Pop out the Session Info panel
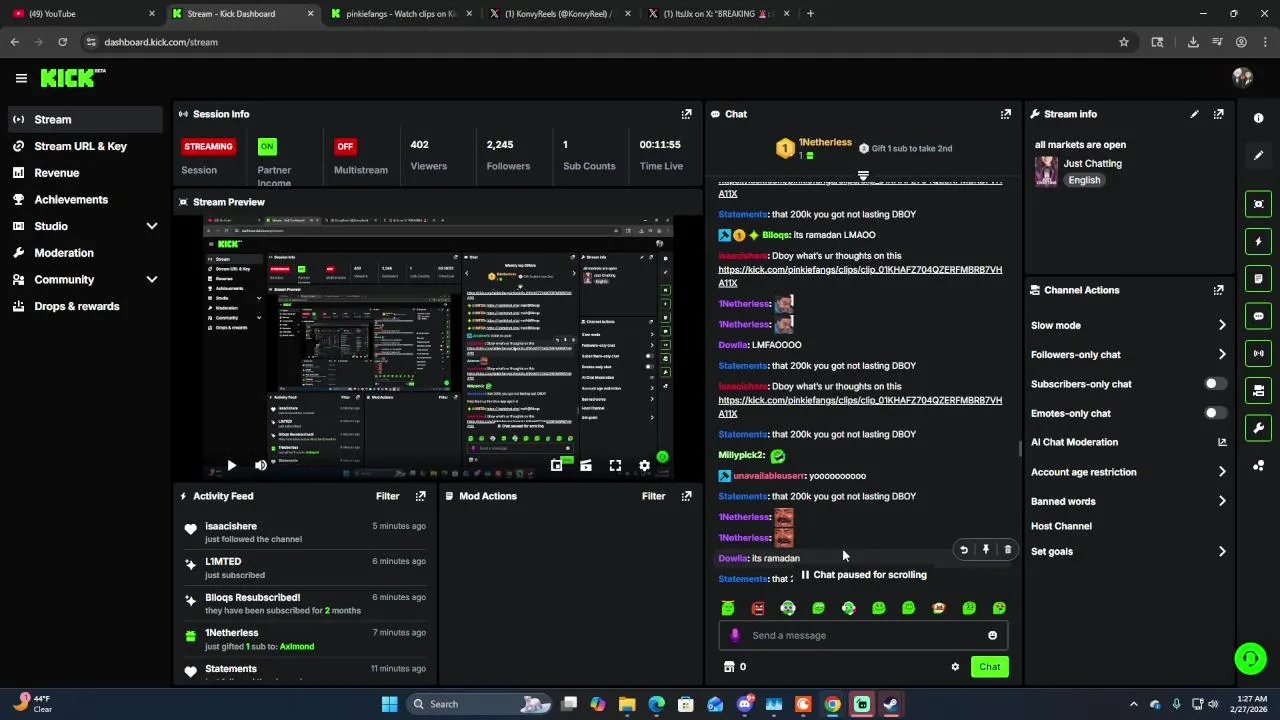Screen dimensions: 1280x720 pyautogui.click(x=686, y=114)
